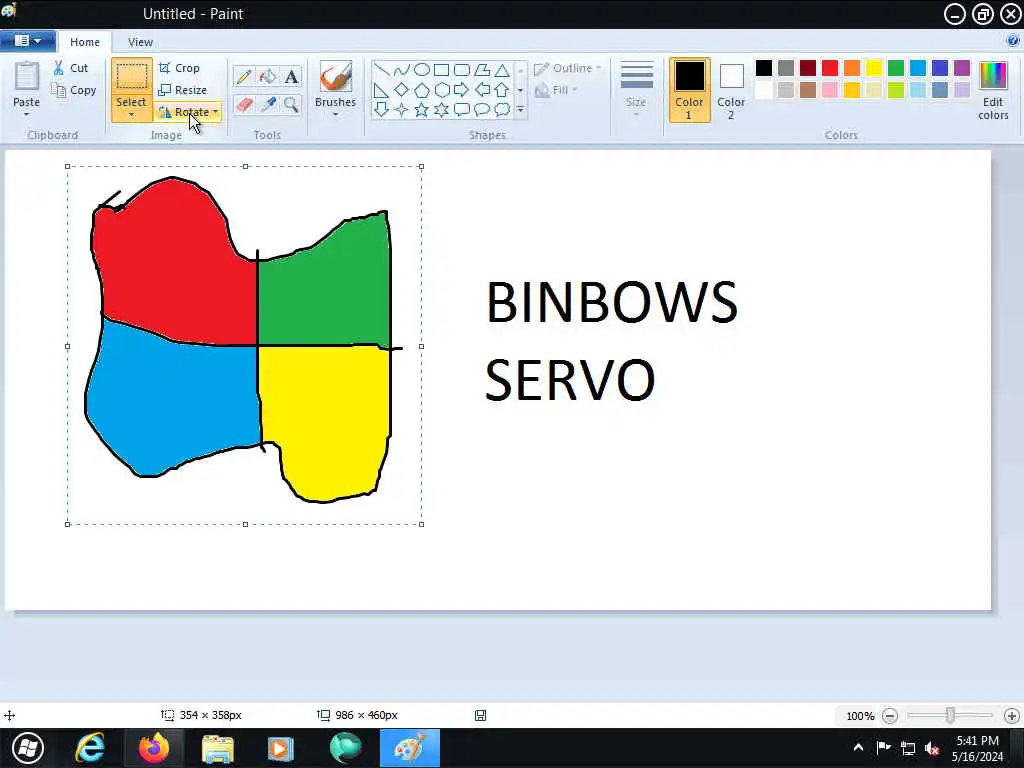This screenshot has width=1024, height=768.
Task: Choose the Right arrow shape
Action: tap(462, 90)
